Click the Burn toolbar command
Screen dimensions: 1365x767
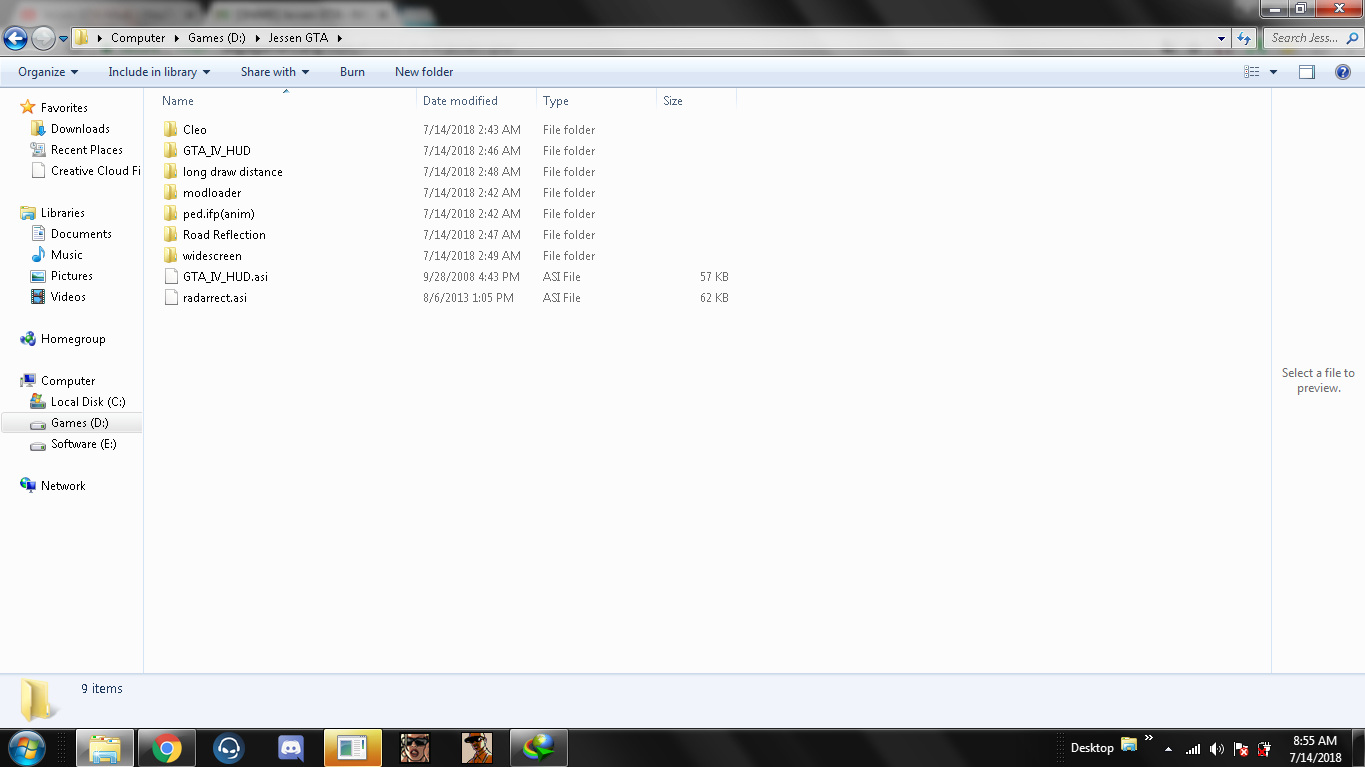[352, 72]
